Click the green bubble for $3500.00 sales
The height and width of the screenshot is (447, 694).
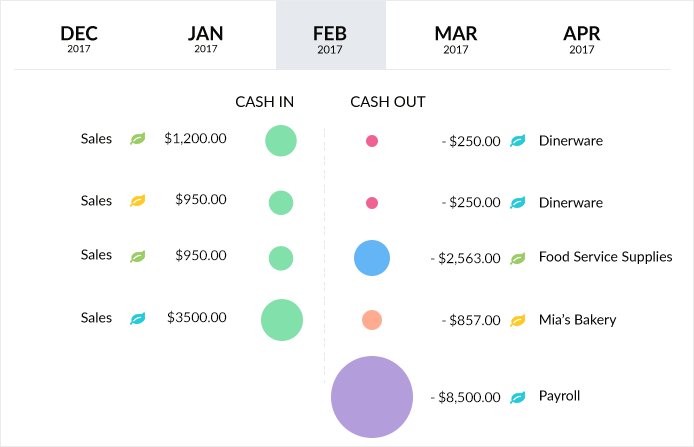282,320
